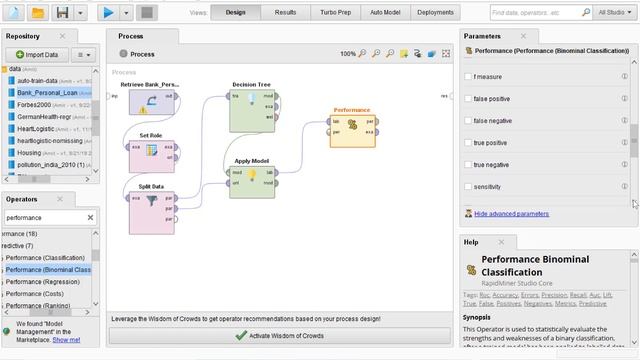Enable true negative checkbox
The height and width of the screenshot is (360, 640).
point(468,165)
